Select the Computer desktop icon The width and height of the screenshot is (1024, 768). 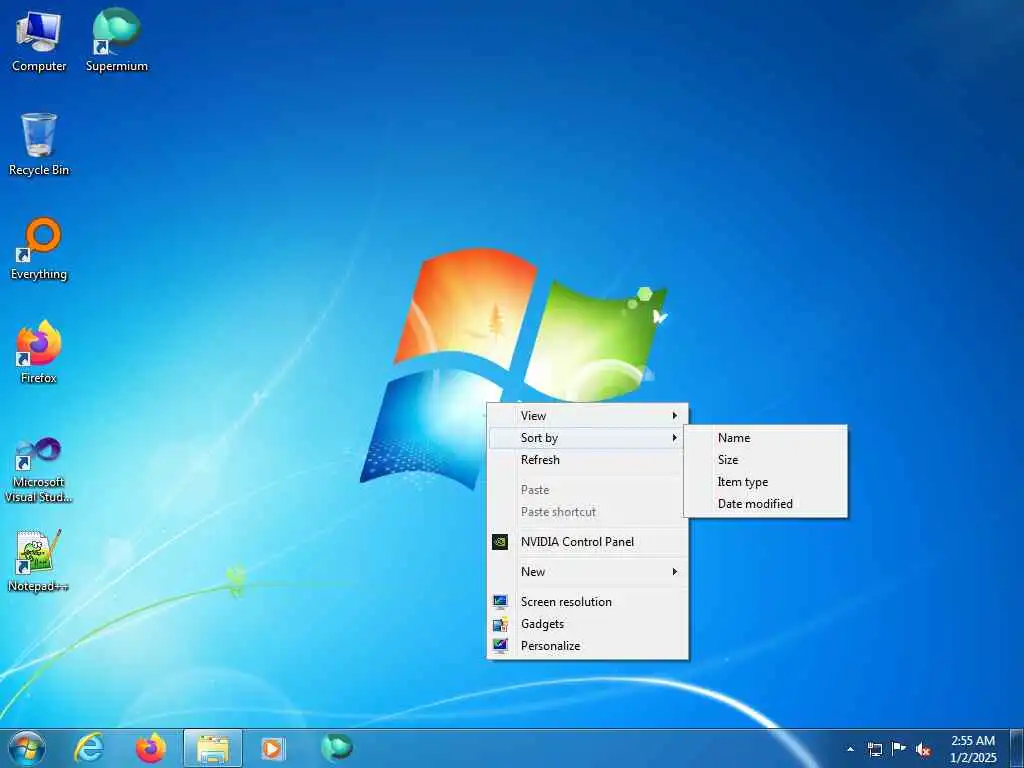tap(39, 40)
